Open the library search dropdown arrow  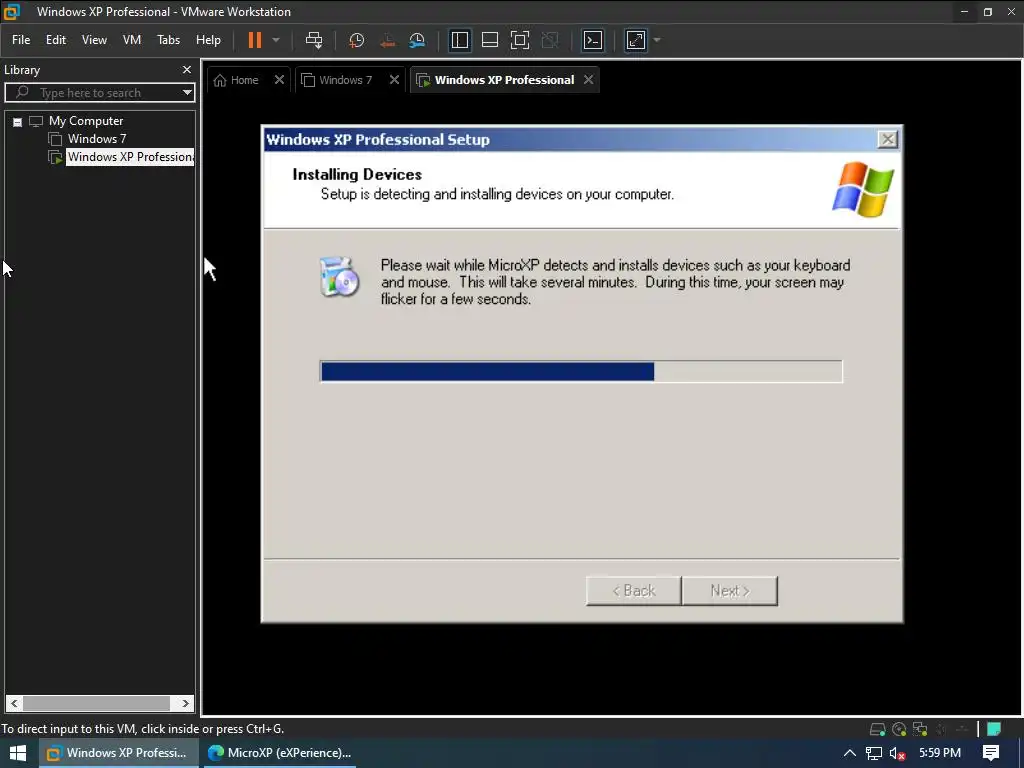point(187,93)
